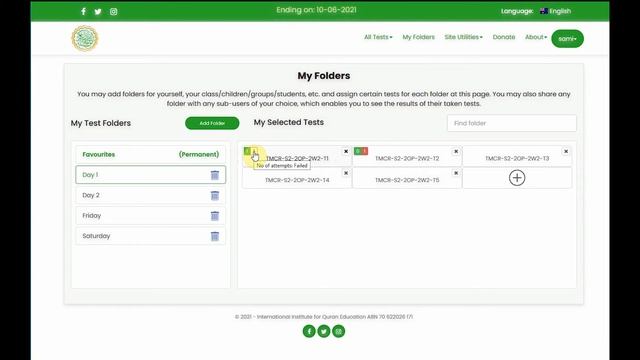
Task: Open test TMCR-S2-2OP-2W2-T5
Action: click(x=407, y=180)
